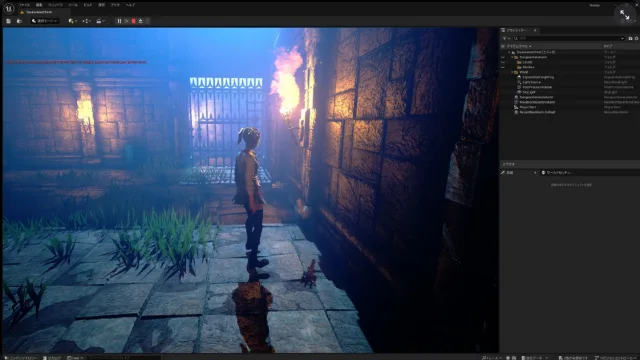Open the ウィンドウ (Window) menu

[x=56, y=5]
